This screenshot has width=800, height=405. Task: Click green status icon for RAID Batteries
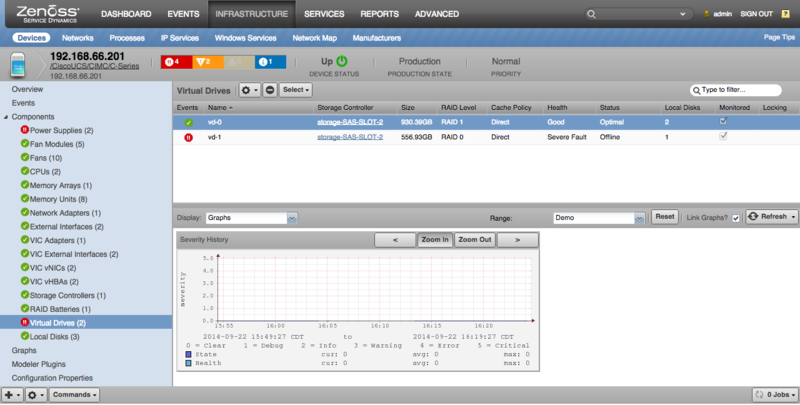(24, 309)
